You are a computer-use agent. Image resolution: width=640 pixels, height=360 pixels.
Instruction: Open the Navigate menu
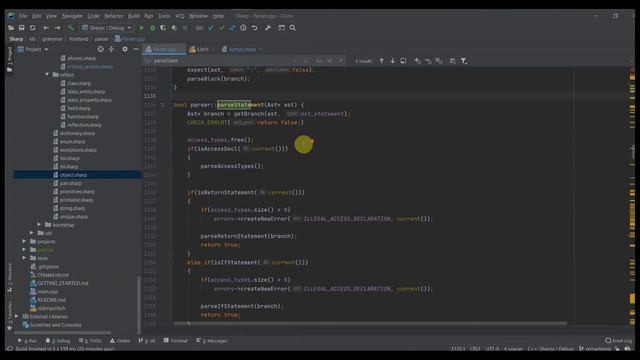[x=72, y=16]
